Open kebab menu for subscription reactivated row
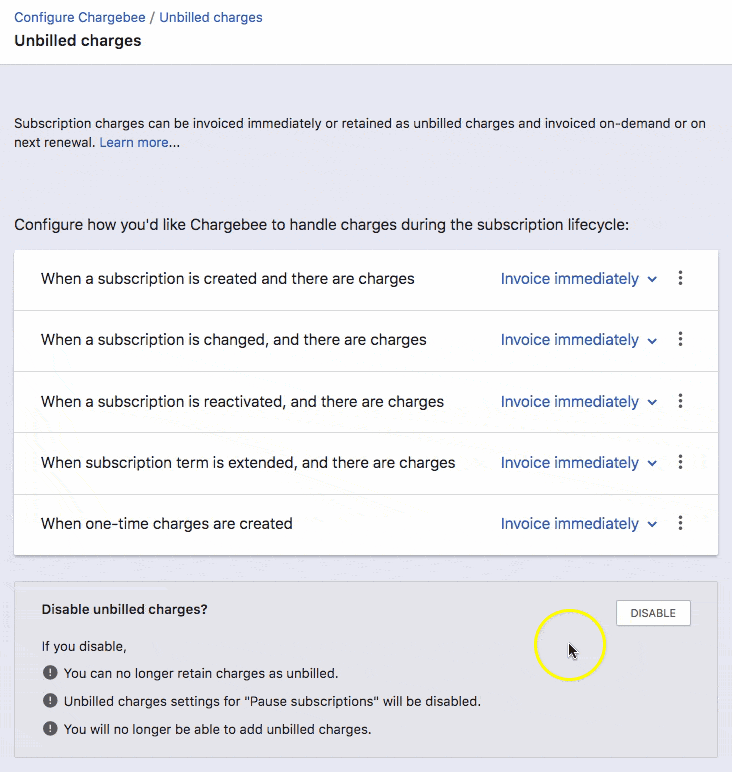Screen dimensions: 732x772 [x=680, y=402]
